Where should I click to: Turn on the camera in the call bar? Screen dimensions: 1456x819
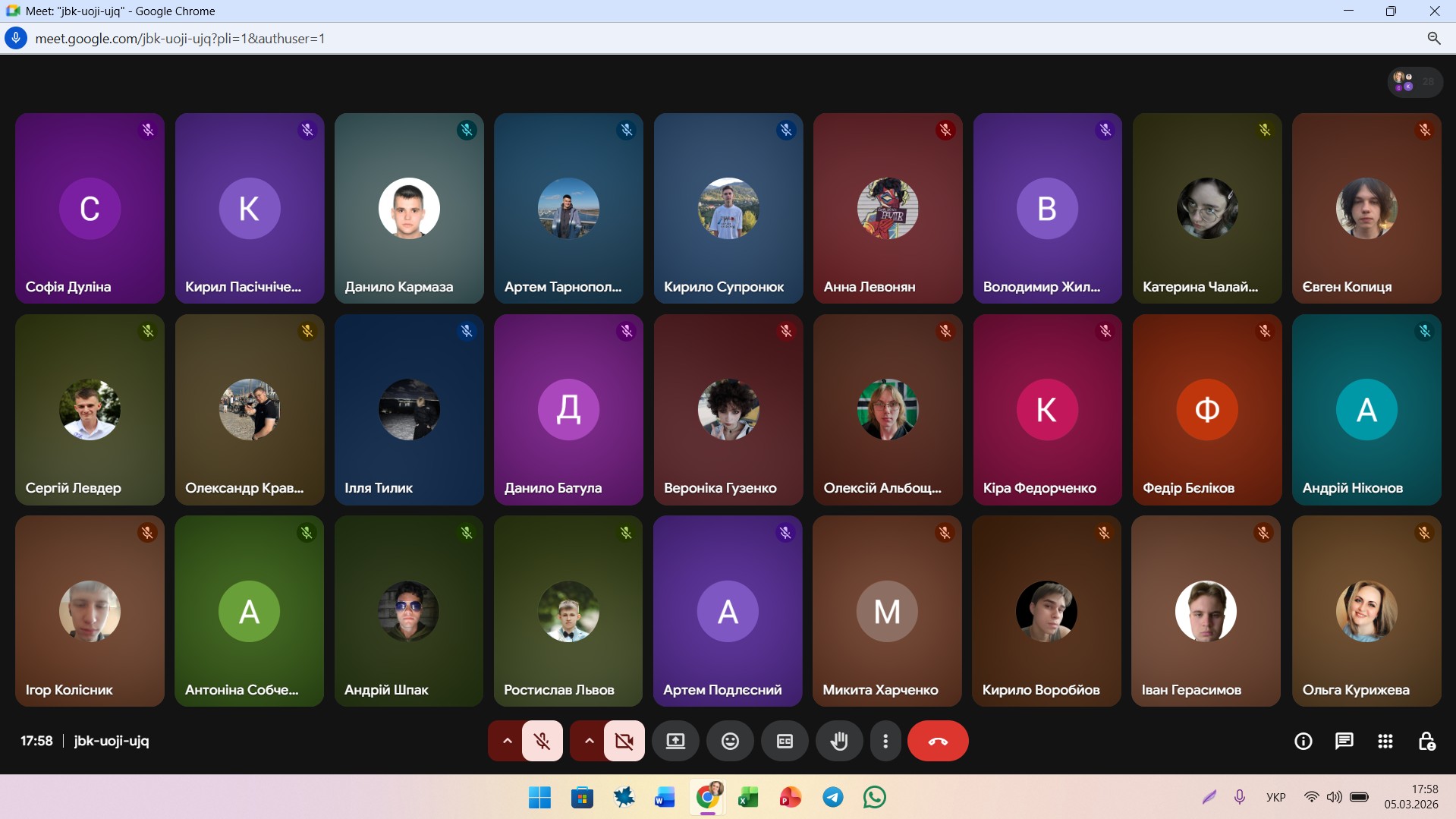[x=624, y=741]
